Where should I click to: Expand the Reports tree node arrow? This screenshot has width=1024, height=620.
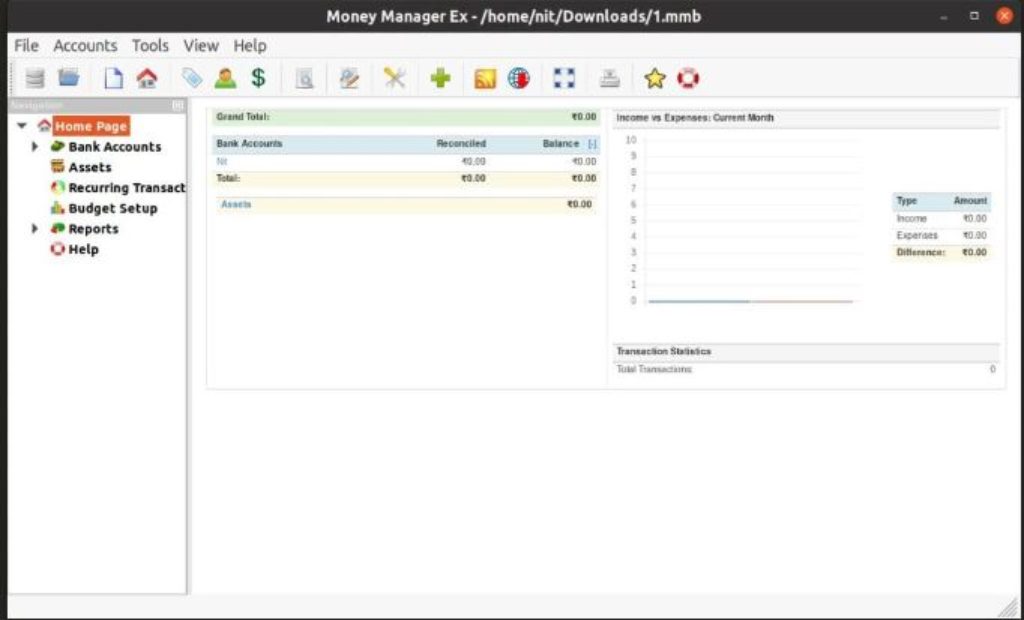(x=35, y=229)
